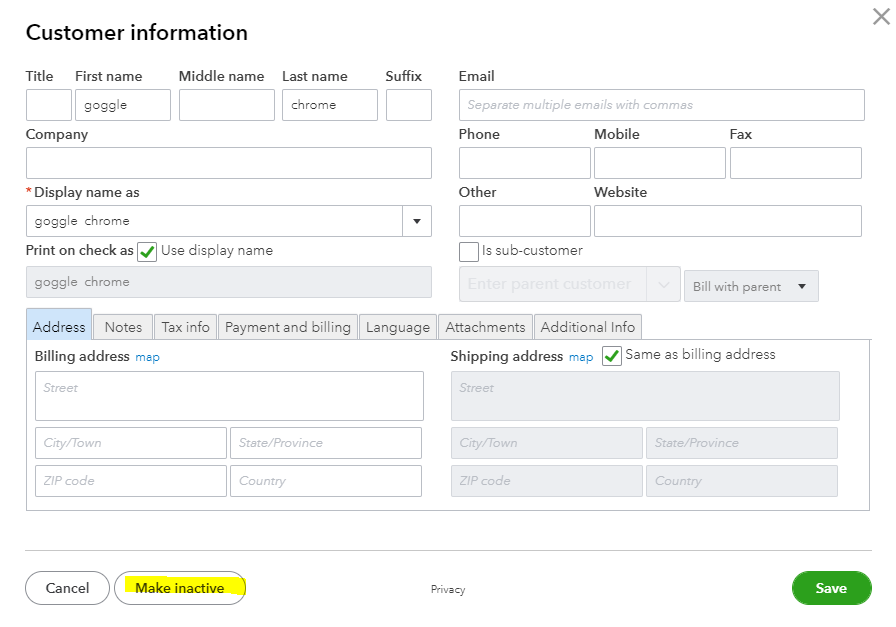
Task: Open the Additional Info tab
Action: (587, 327)
